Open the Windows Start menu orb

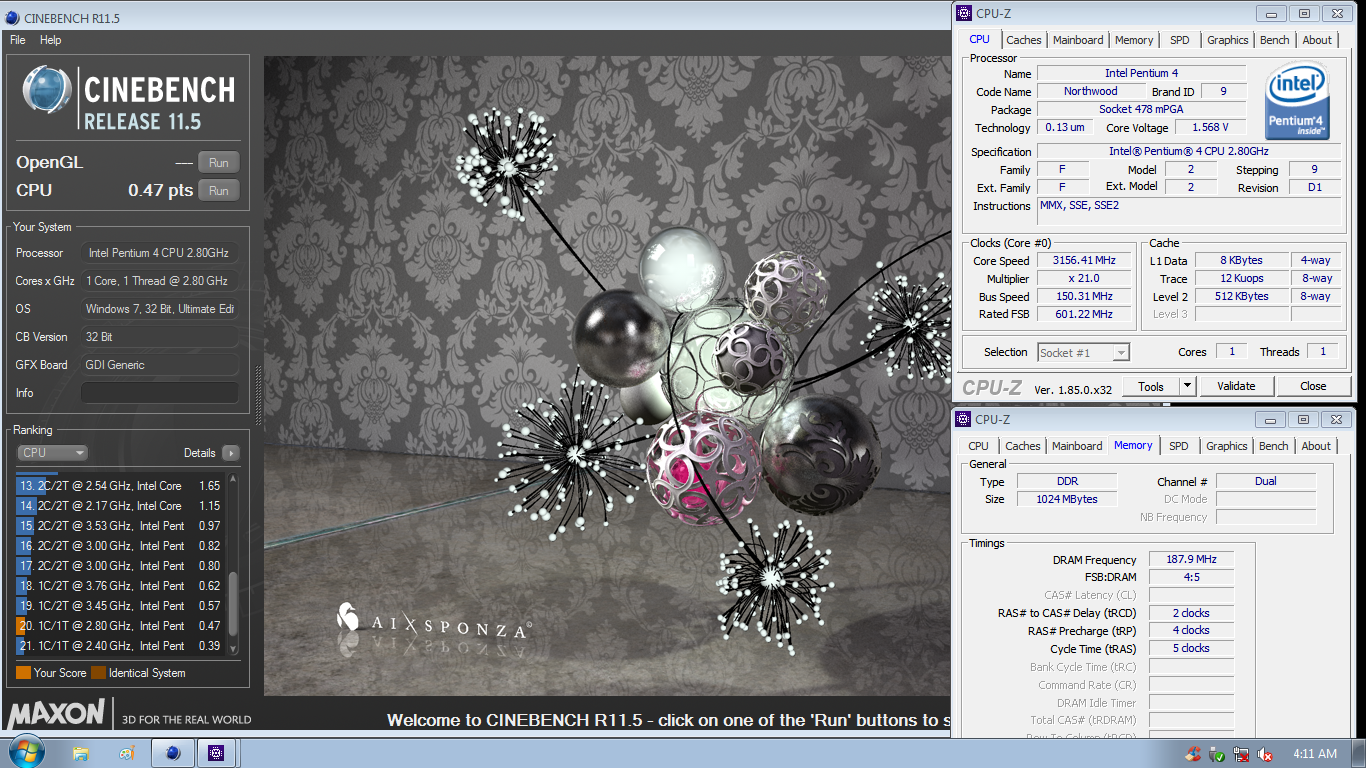(x=26, y=752)
